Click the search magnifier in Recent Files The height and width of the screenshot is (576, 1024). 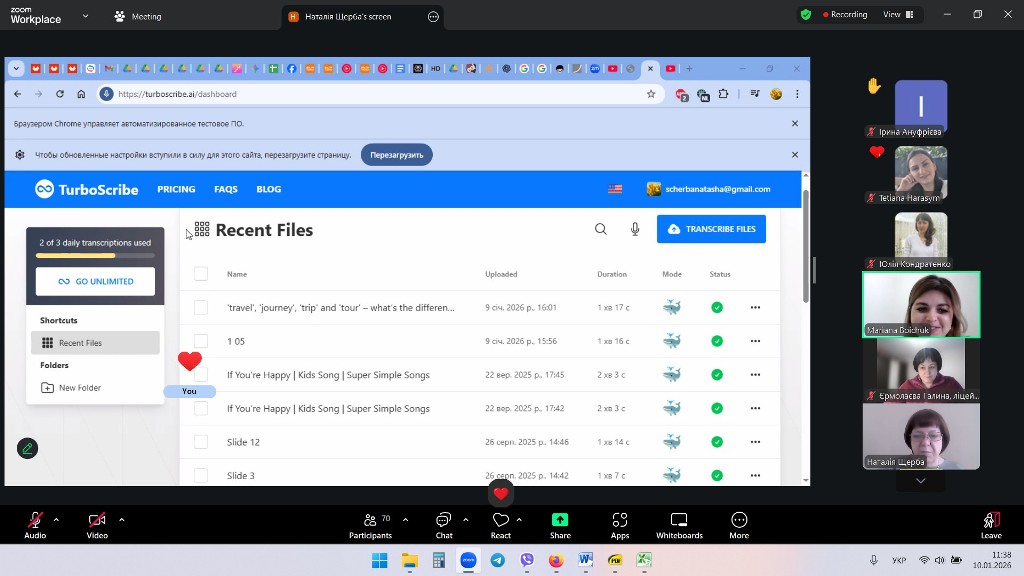pyautogui.click(x=601, y=229)
